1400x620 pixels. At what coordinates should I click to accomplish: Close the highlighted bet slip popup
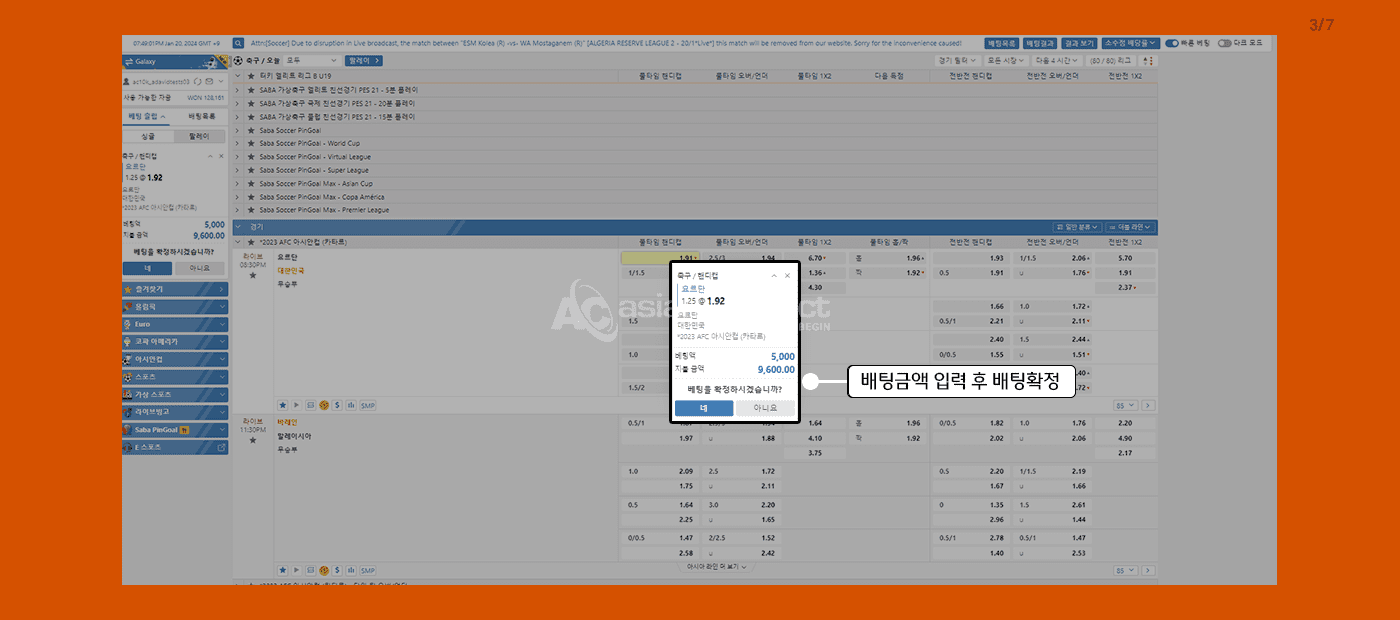[x=787, y=275]
